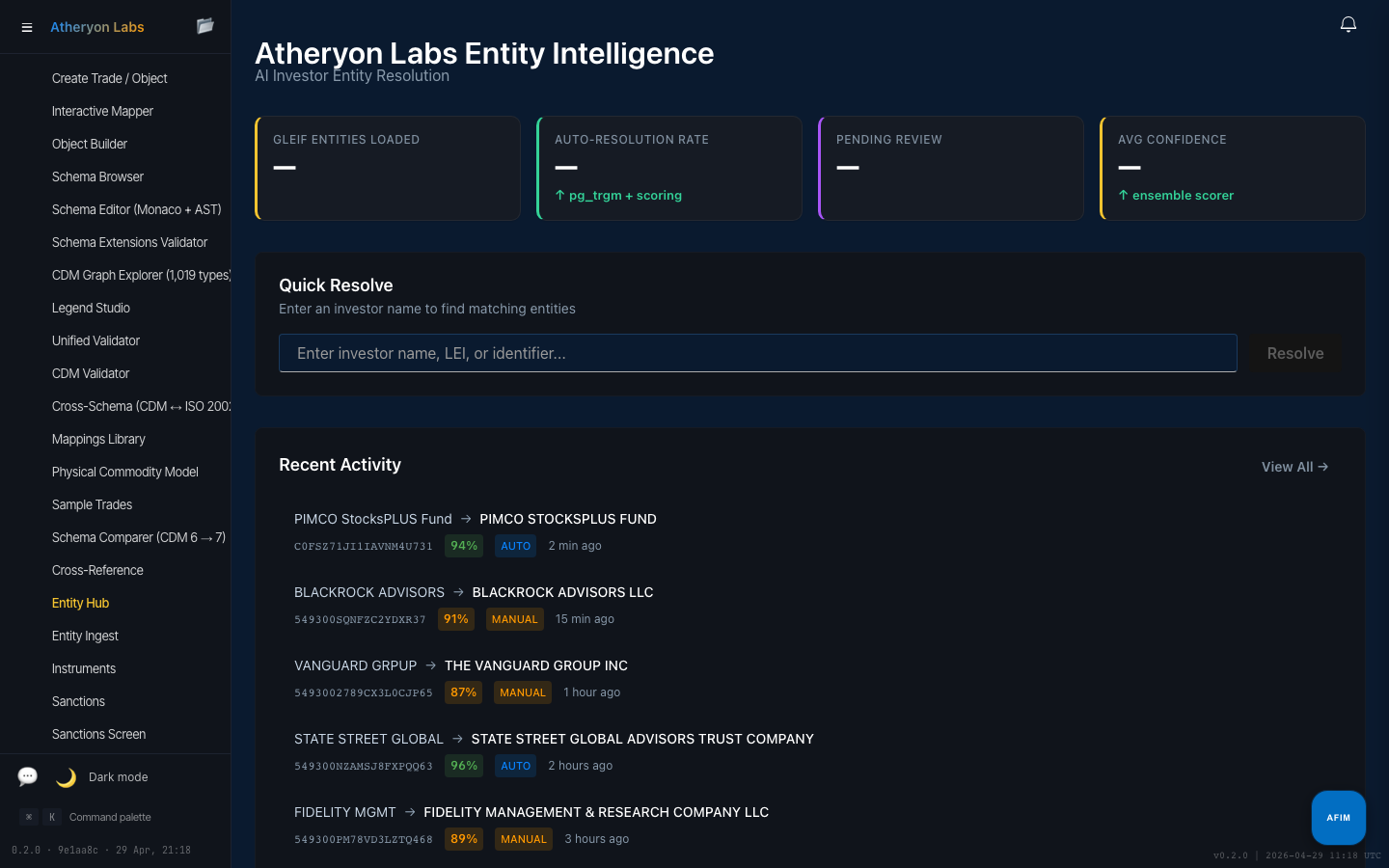This screenshot has height=868, width=1389.
Task: Open Mappings Library
Action: click(98, 439)
